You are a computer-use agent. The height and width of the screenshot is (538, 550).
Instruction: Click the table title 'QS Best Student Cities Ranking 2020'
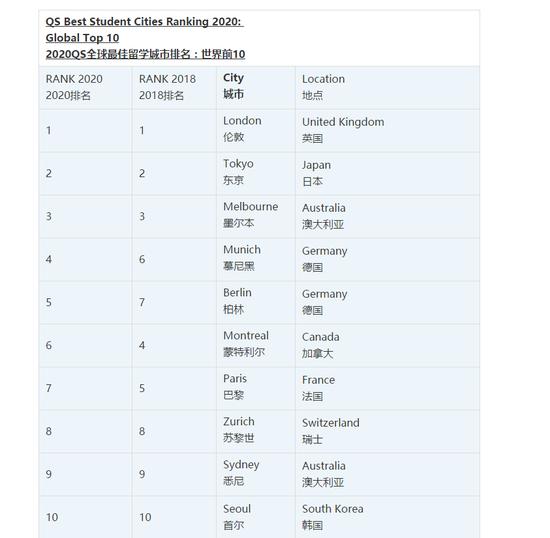(145, 21)
